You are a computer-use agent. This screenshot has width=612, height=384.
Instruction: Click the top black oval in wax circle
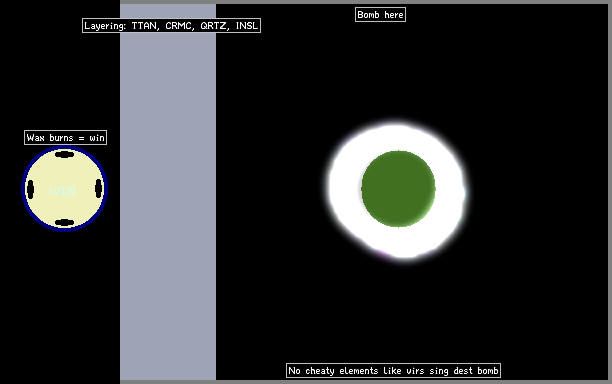point(64,155)
